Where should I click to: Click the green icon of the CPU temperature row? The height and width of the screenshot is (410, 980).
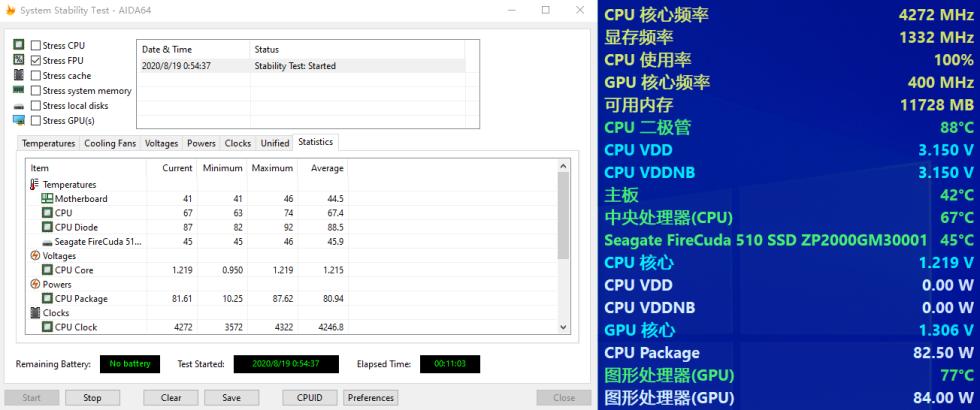47,213
